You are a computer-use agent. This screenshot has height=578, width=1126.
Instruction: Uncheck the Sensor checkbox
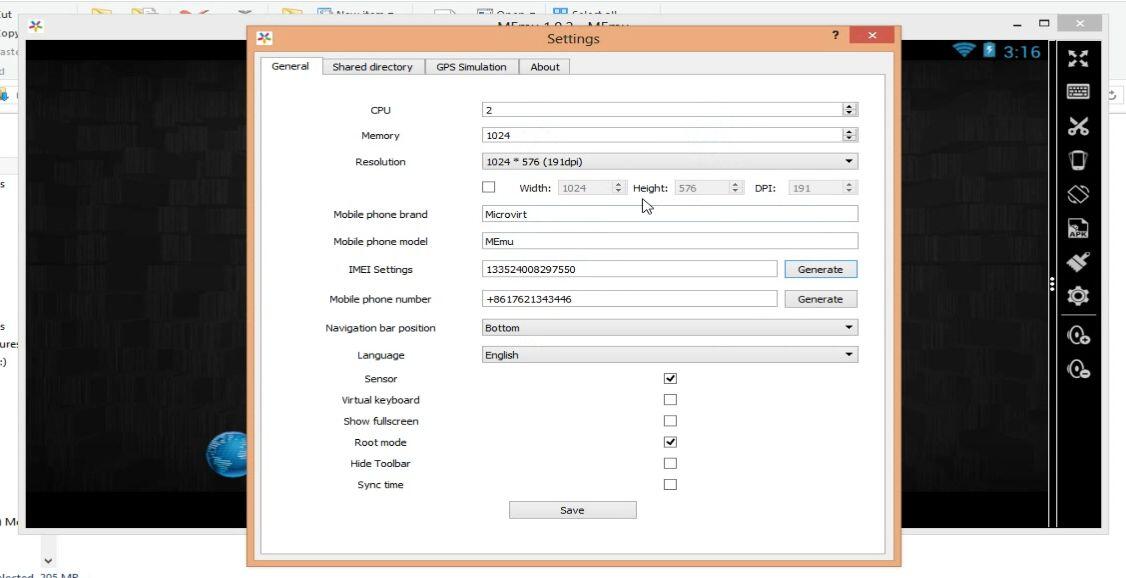tap(670, 378)
